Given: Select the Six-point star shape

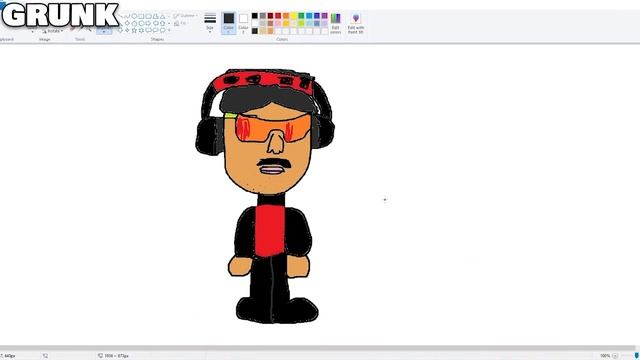Looking at the screenshot, I should (x=142, y=30).
